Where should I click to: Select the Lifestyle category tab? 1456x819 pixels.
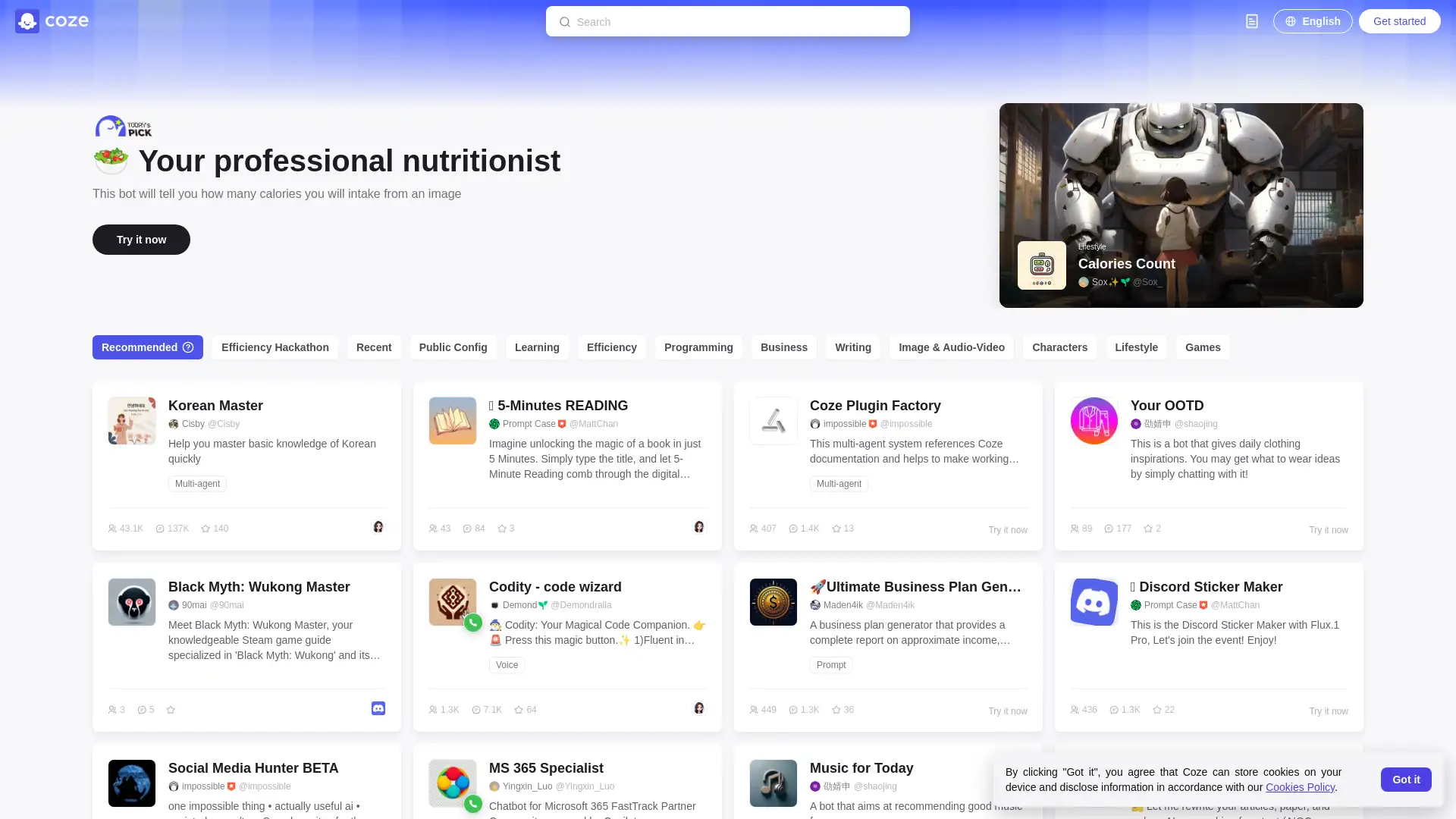(1136, 346)
